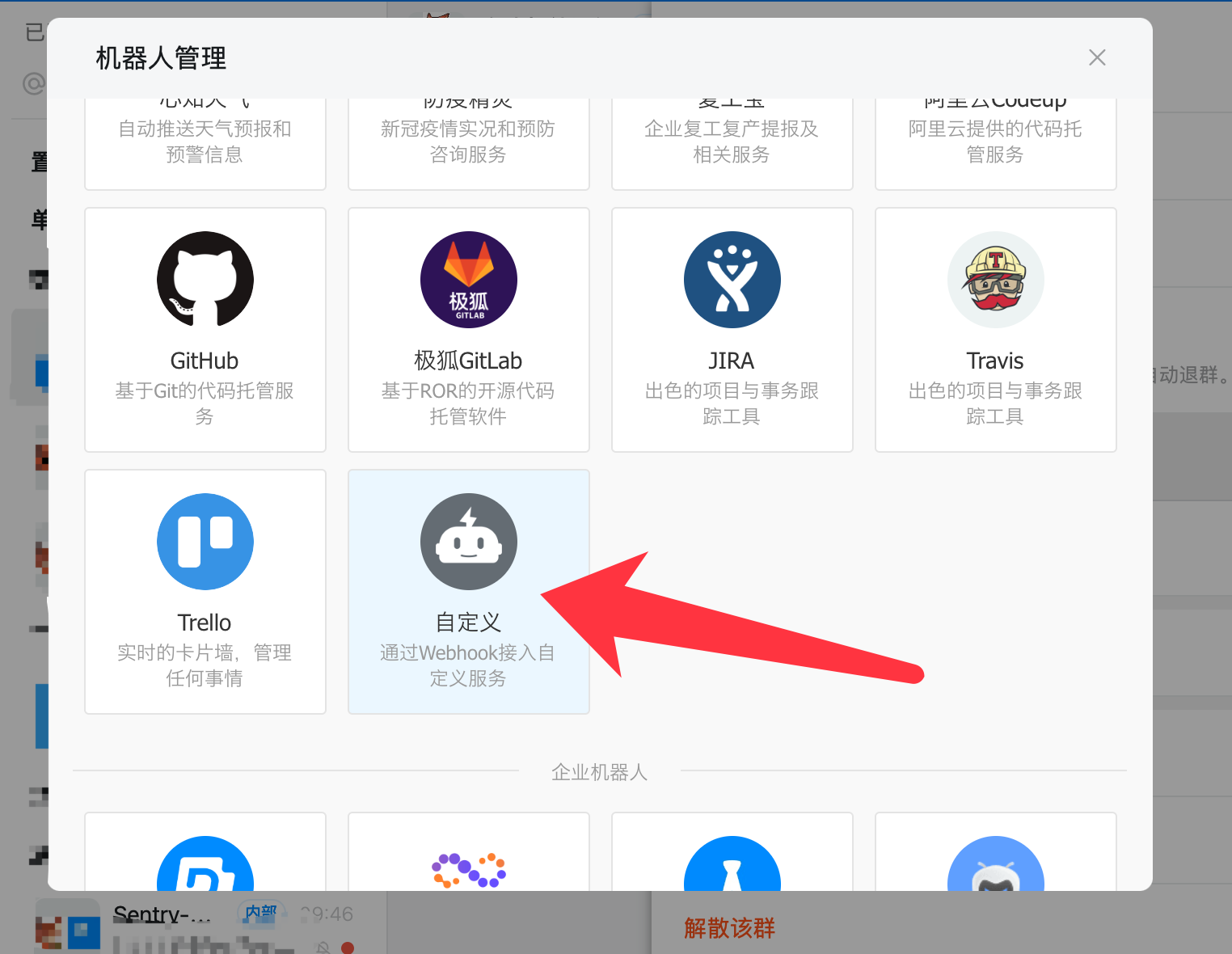This screenshot has width=1232, height=954.
Task: Select the GitHub robot icon
Action: click(205, 280)
